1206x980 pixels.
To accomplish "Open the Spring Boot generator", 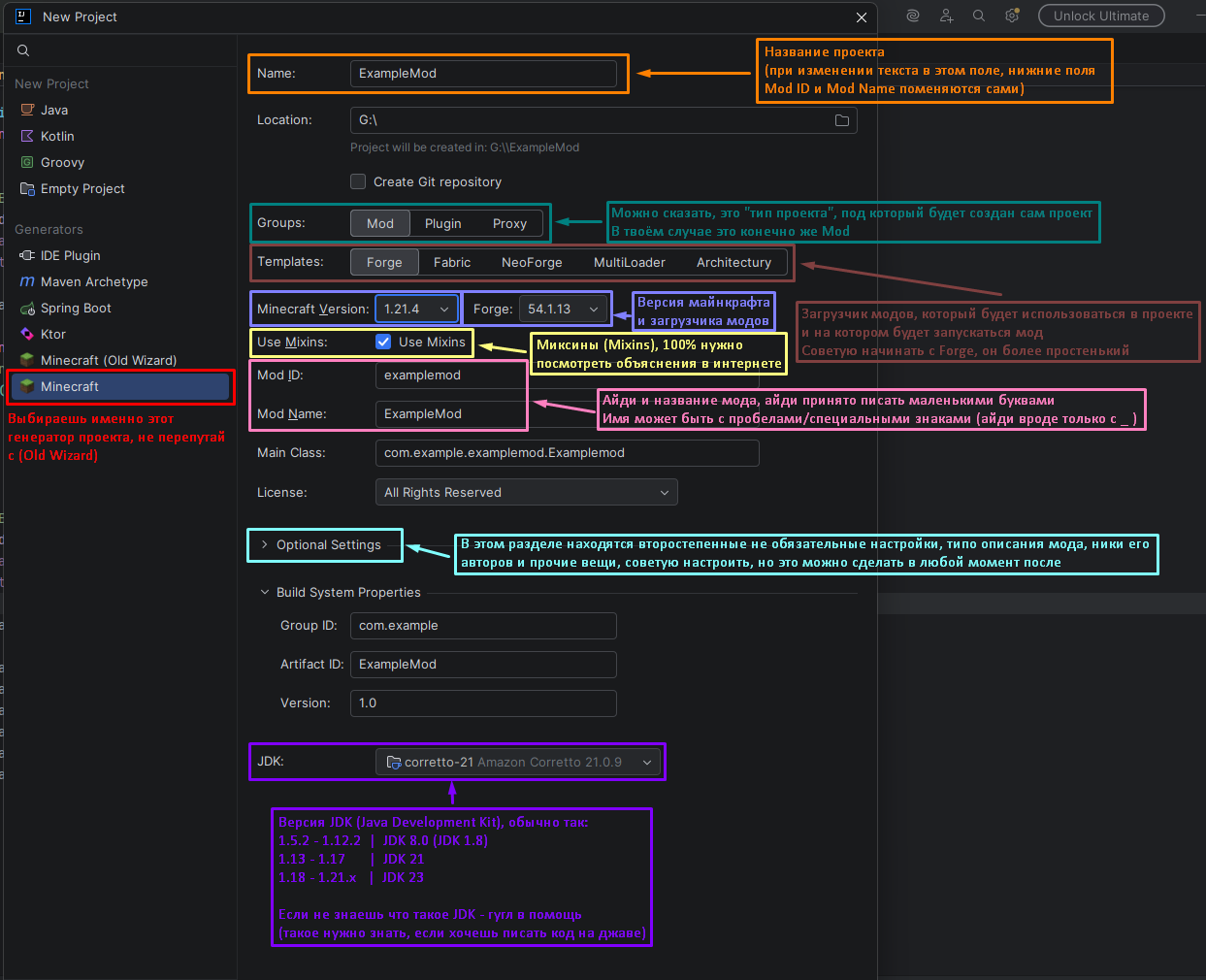I will tap(76, 308).
